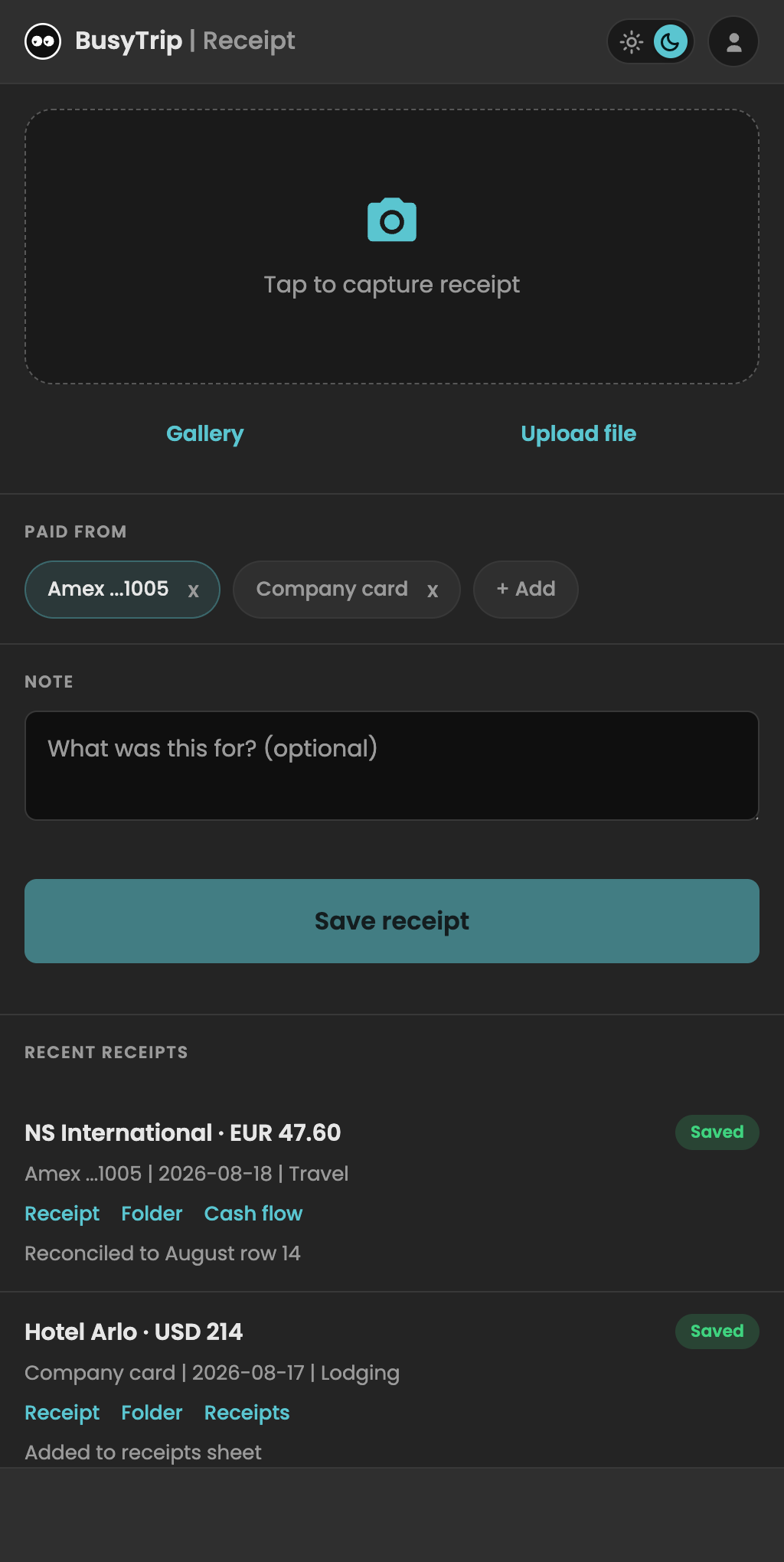Add a new paid-from source

(526, 590)
